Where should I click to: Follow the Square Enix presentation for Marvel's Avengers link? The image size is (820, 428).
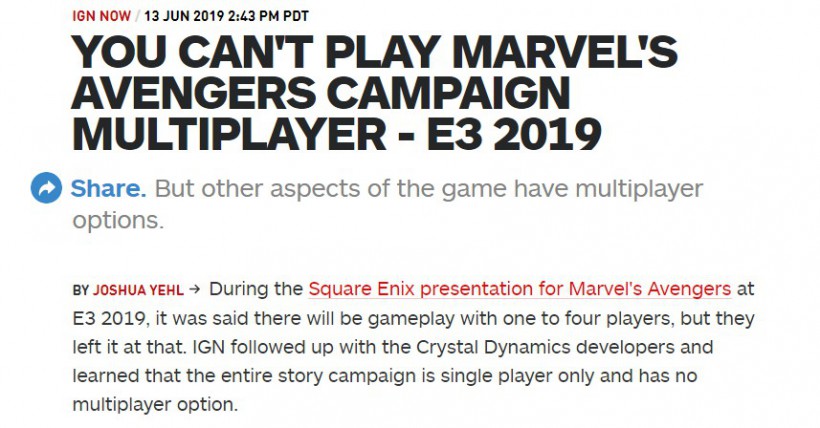[520, 289]
